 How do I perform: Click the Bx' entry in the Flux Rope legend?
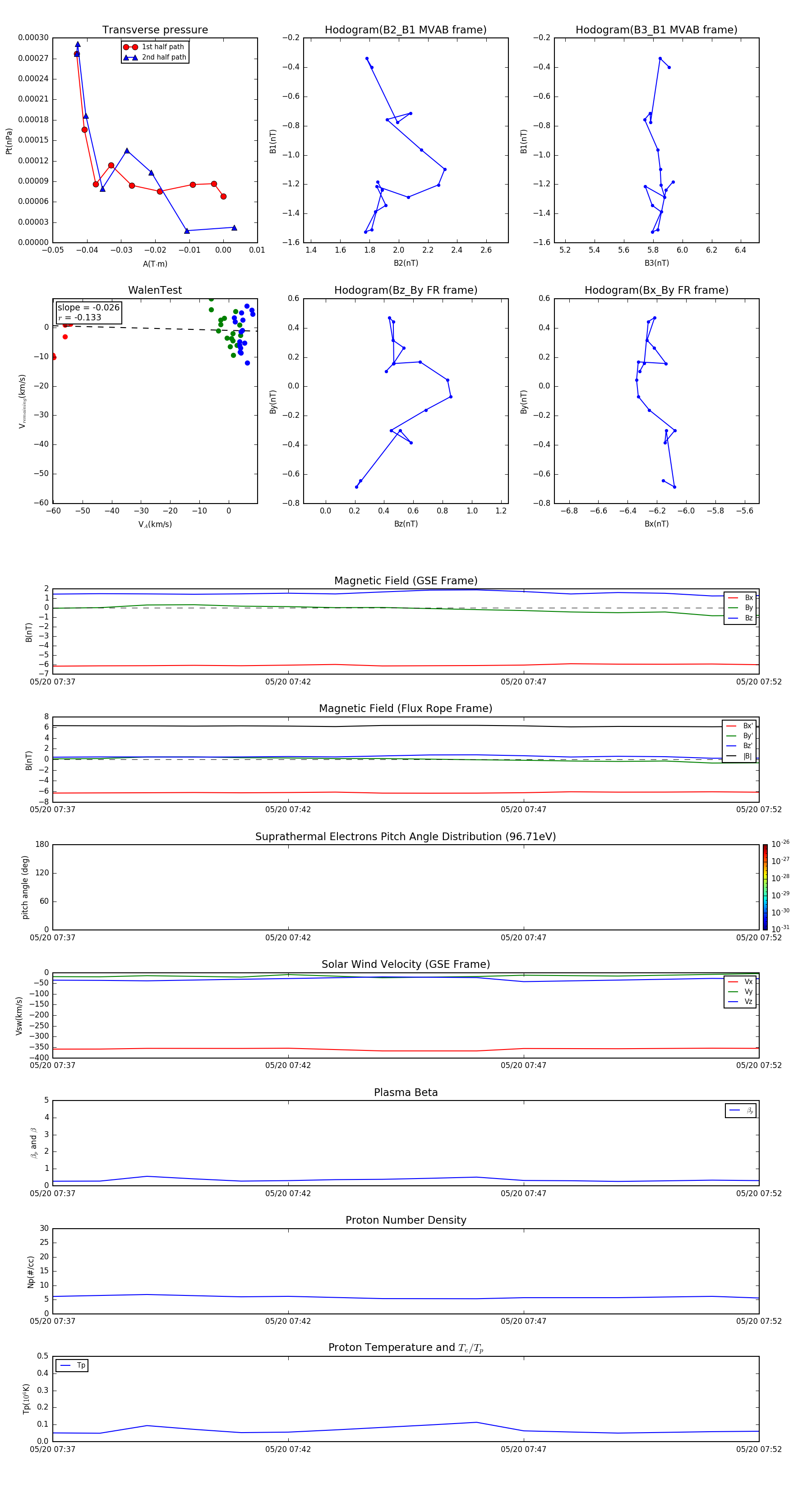coord(740,726)
